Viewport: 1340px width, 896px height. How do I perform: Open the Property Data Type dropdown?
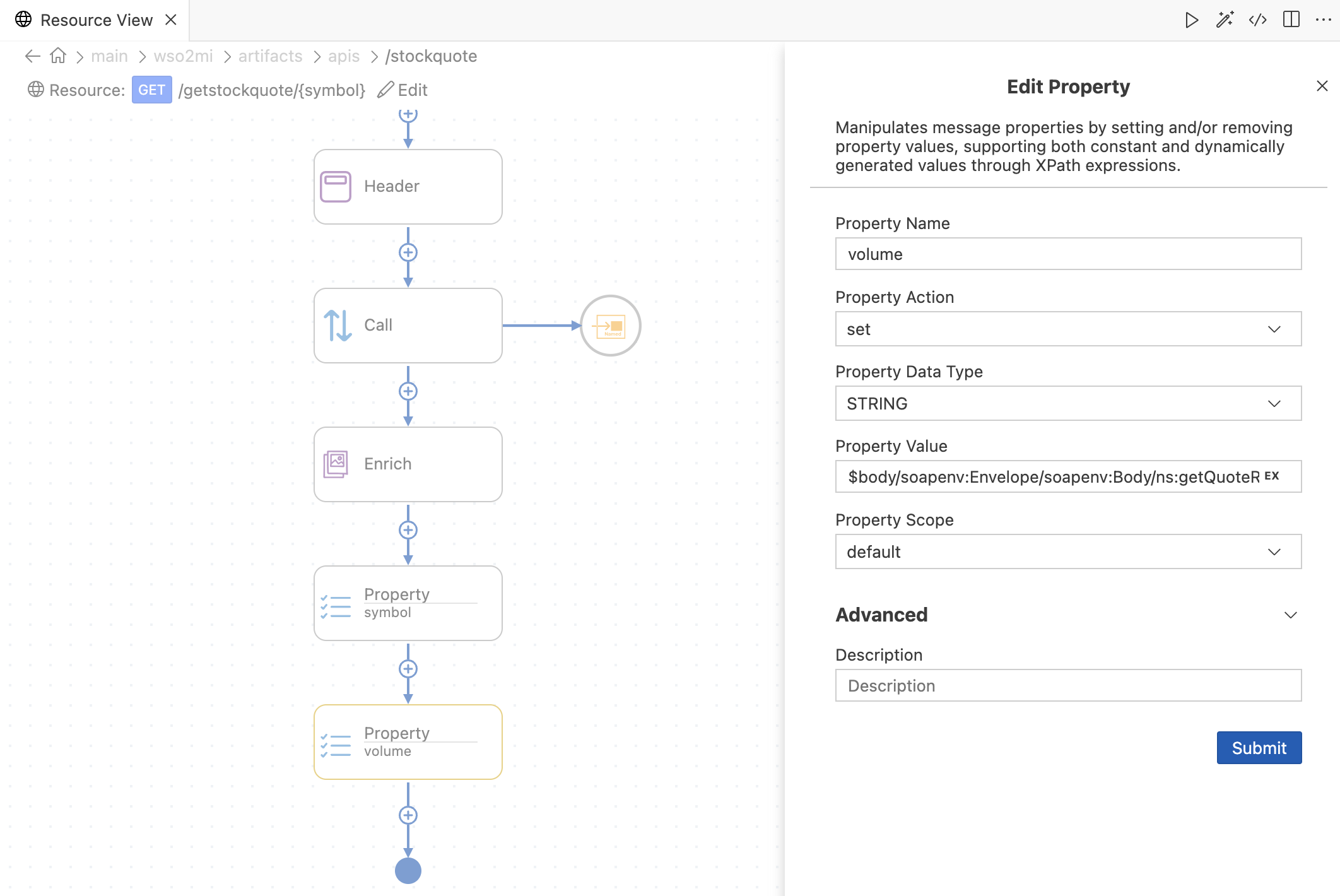1068,403
